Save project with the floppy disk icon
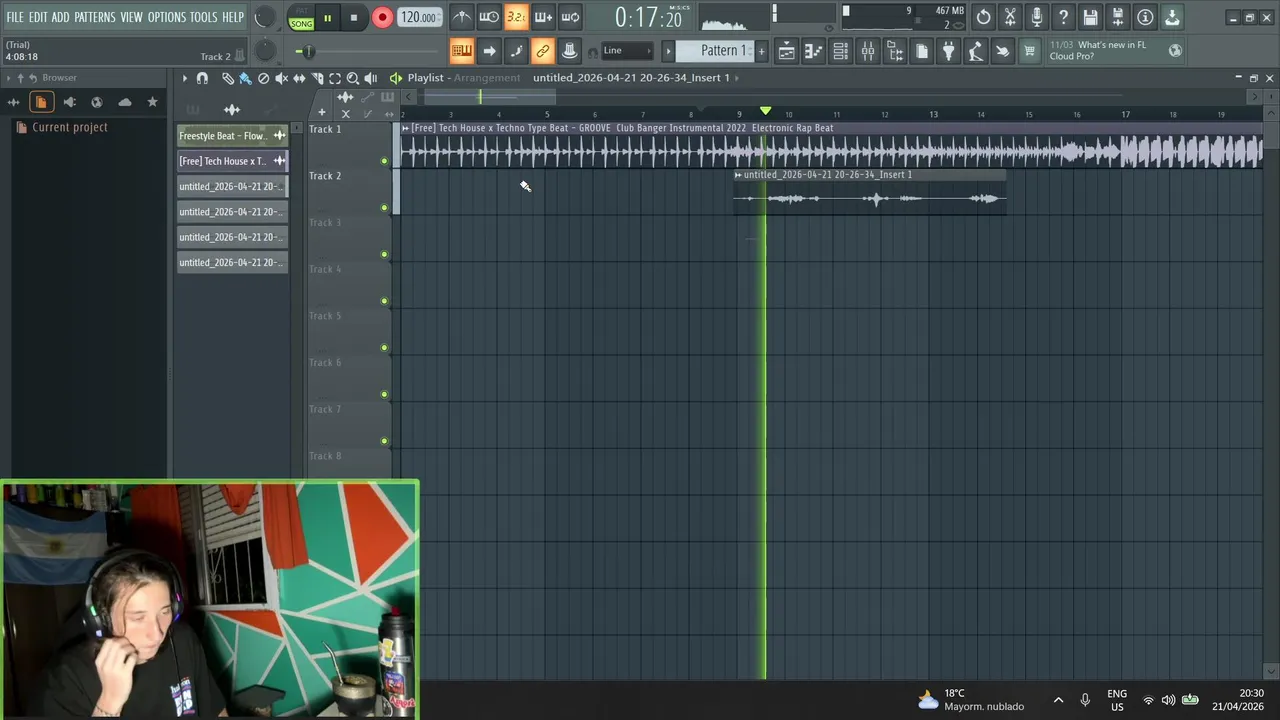The width and height of the screenshot is (1280, 720). click(x=1091, y=17)
